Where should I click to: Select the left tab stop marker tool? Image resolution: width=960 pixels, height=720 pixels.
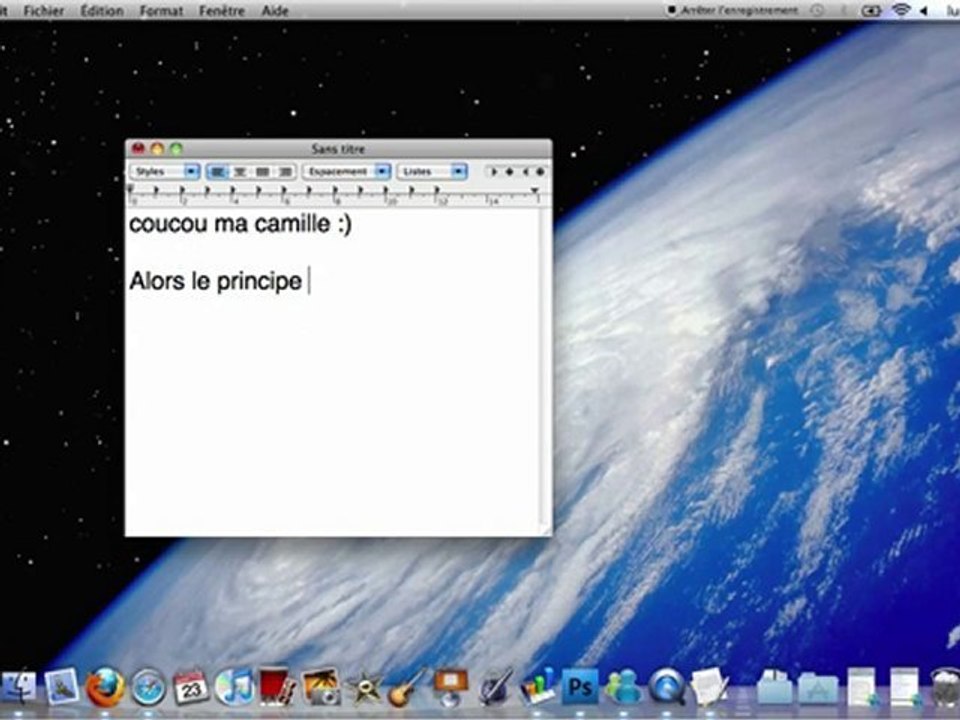coord(494,172)
